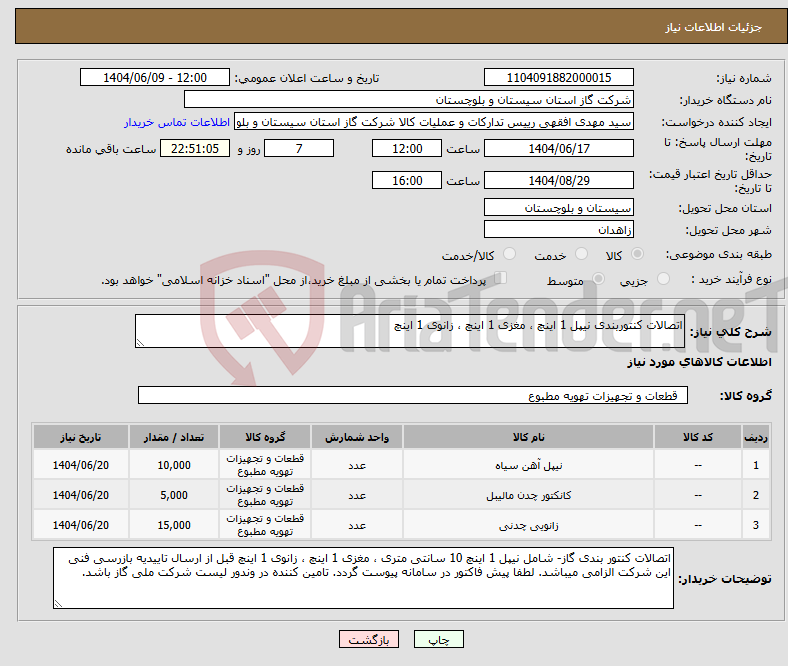This screenshot has width=788, height=666.
Task: Click the شماره نیاز number field
Action: [558, 78]
